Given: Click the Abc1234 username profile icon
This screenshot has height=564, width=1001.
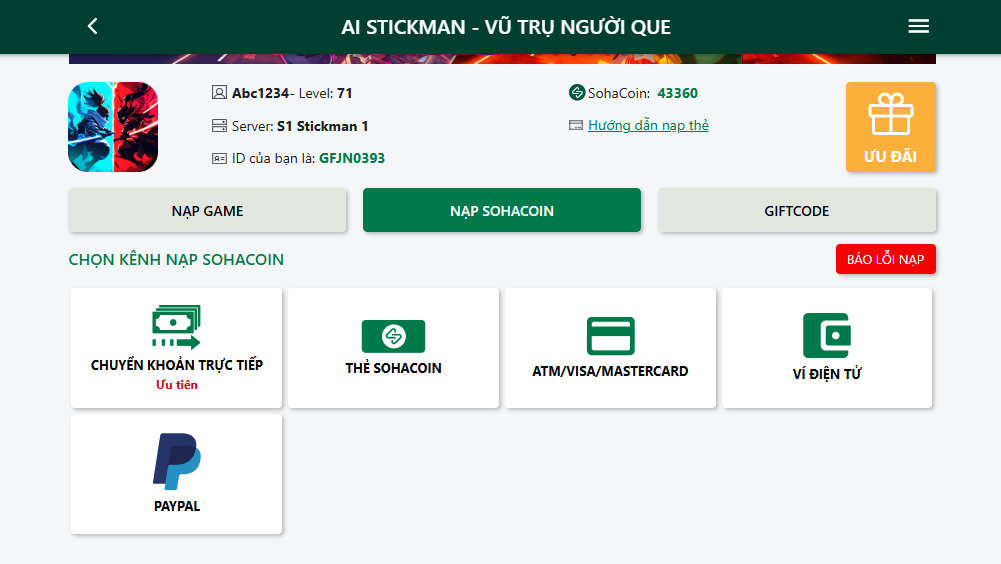Looking at the screenshot, I should point(219,93).
